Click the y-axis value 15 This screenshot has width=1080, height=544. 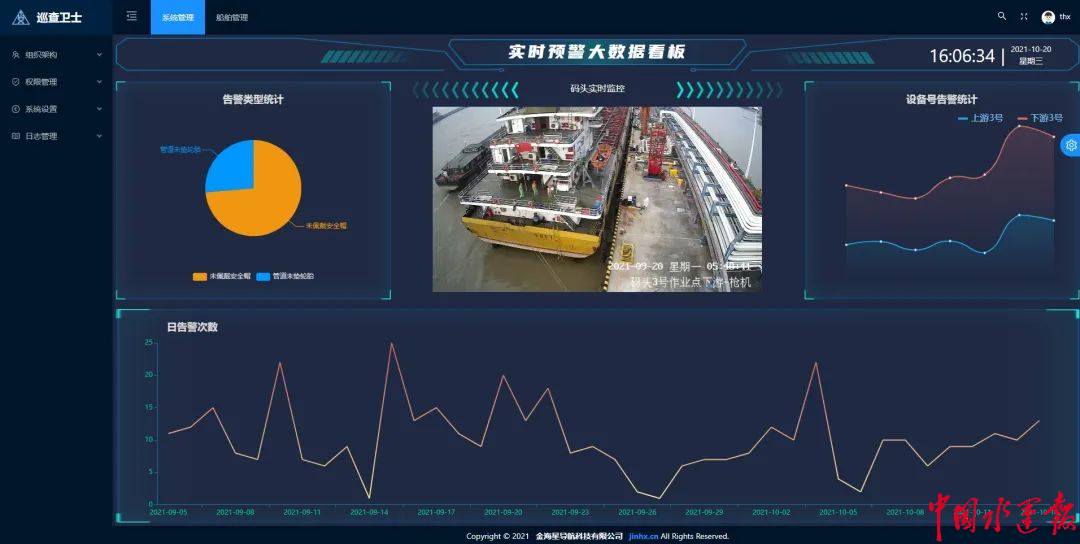[148, 407]
